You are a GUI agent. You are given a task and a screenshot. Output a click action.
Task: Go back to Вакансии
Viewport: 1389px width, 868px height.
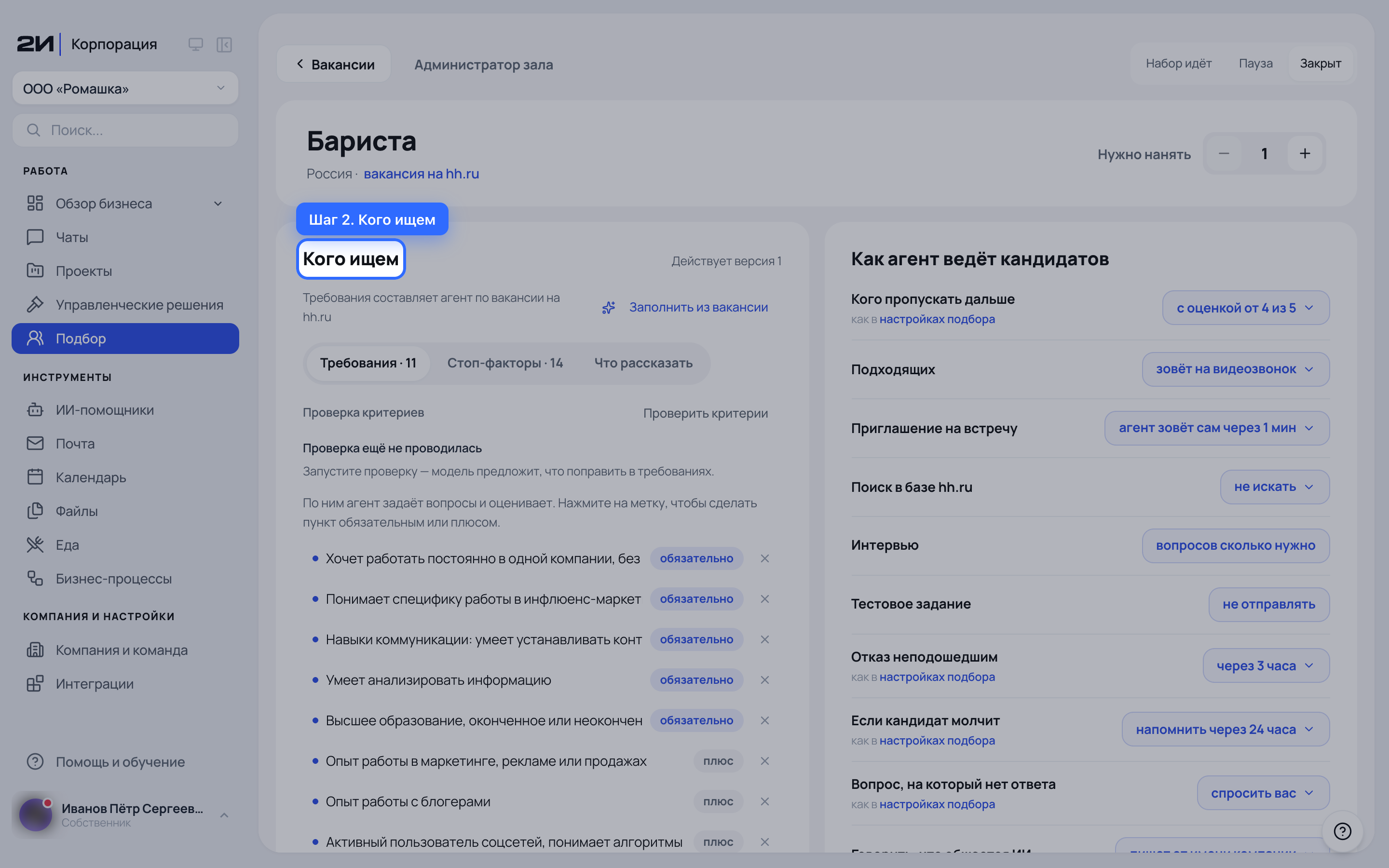click(334, 64)
